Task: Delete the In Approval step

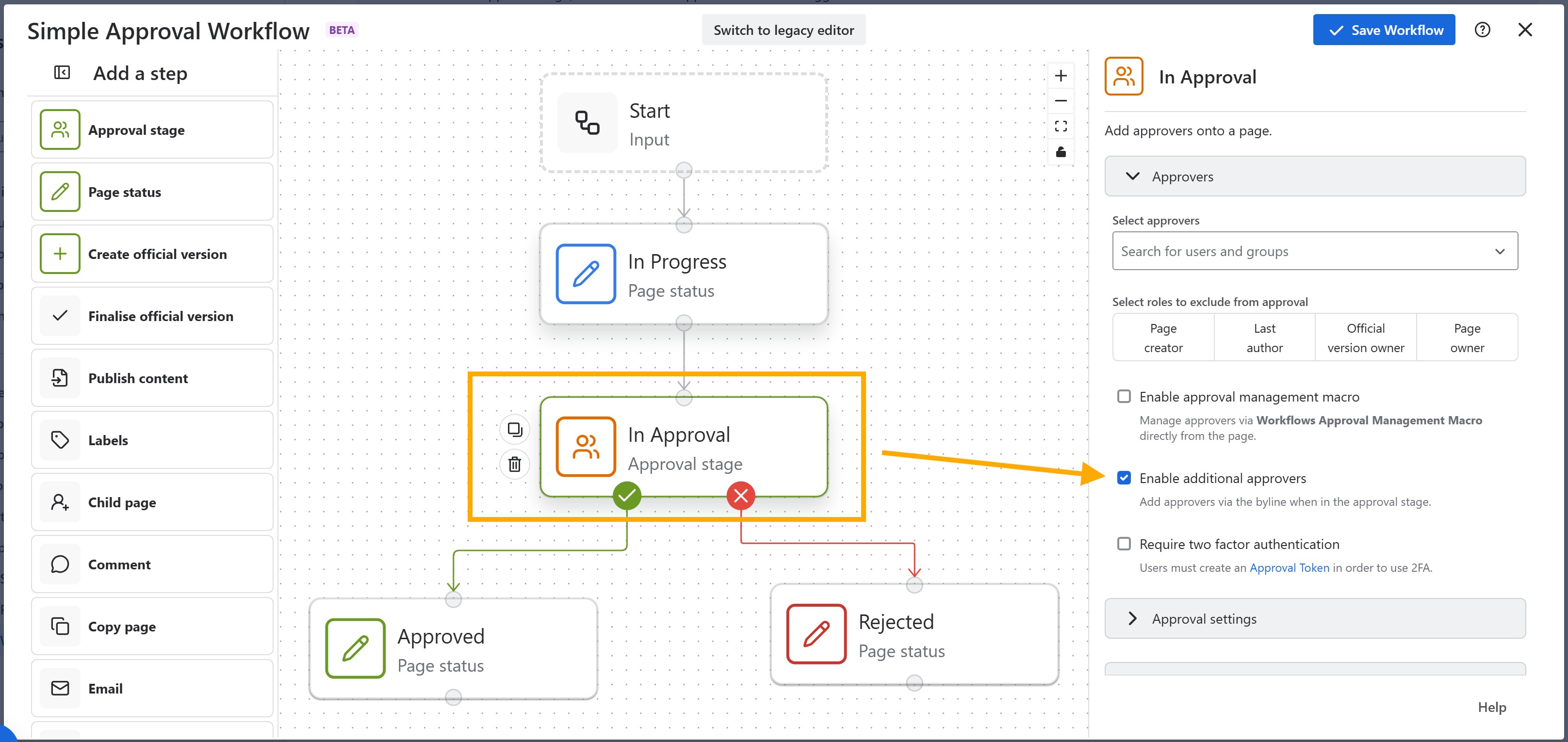Action: tap(514, 465)
